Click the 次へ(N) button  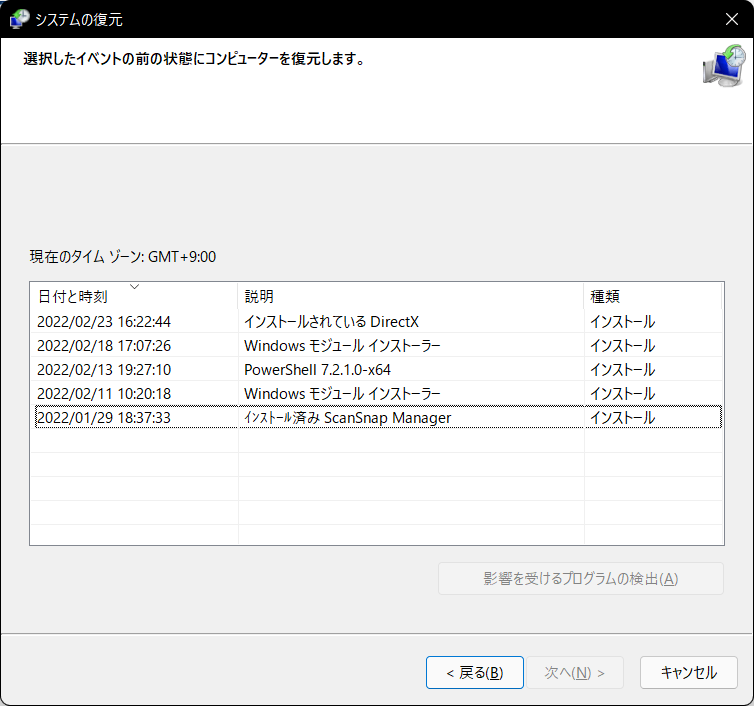[x=575, y=672]
